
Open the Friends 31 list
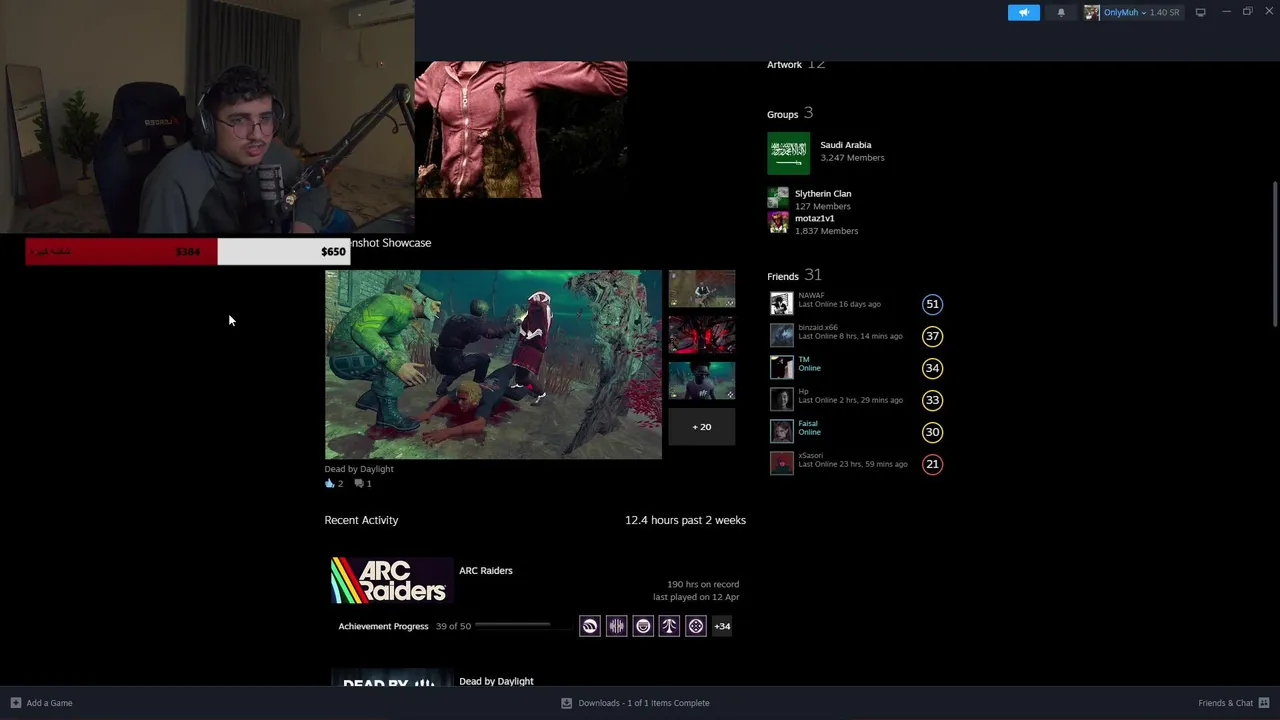[794, 275]
